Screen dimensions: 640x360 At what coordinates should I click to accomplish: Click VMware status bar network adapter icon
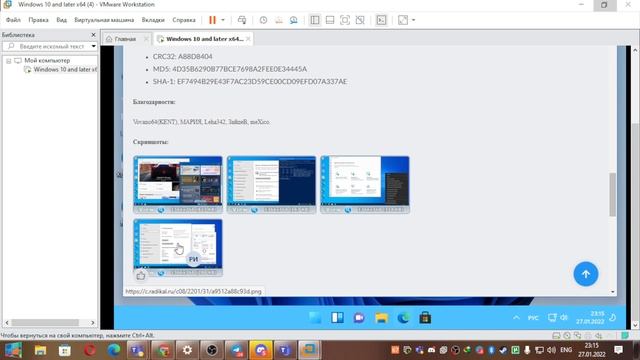pyautogui.click(x=578, y=336)
